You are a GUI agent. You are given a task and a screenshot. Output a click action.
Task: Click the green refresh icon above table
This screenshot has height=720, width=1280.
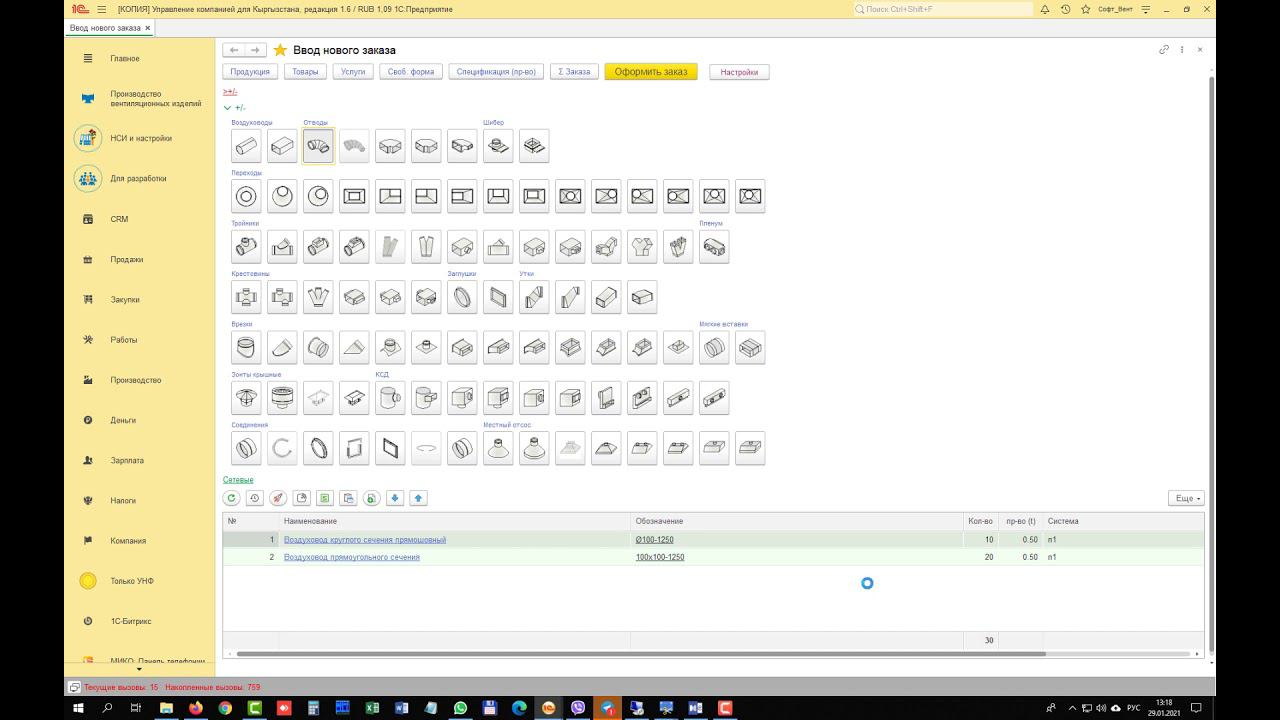232,498
